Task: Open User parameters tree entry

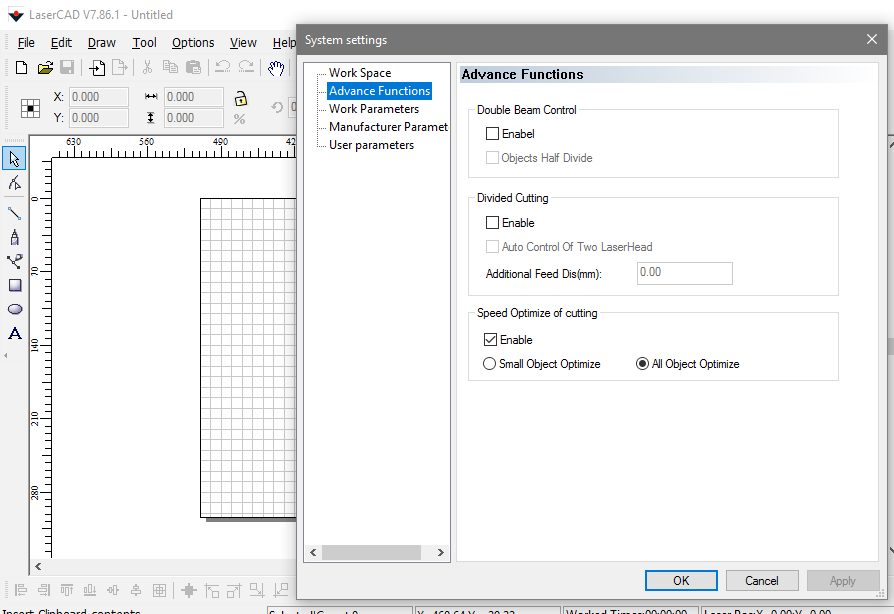Action: pyautogui.click(x=371, y=145)
